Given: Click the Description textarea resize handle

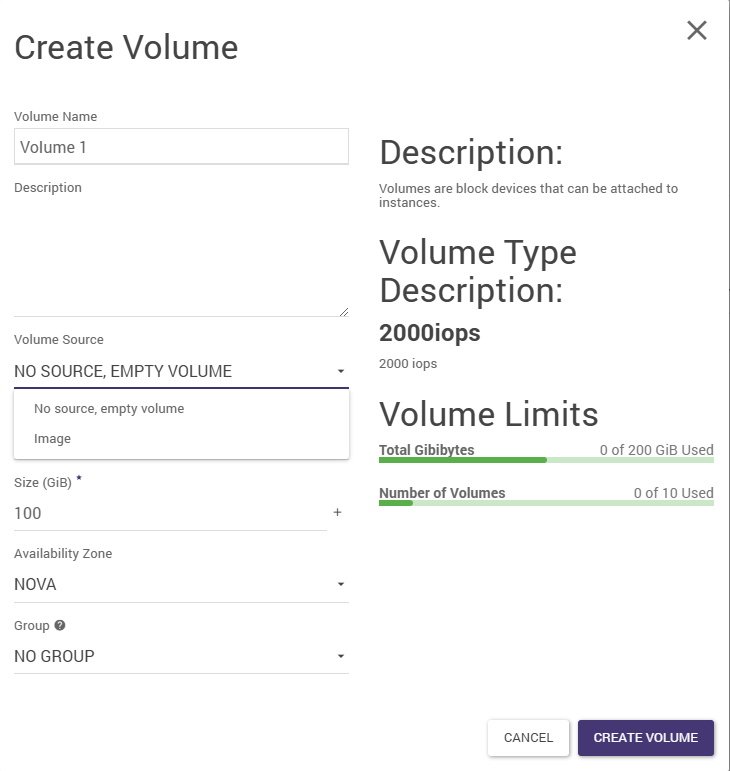Looking at the screenshot, I should pos(344,312).
